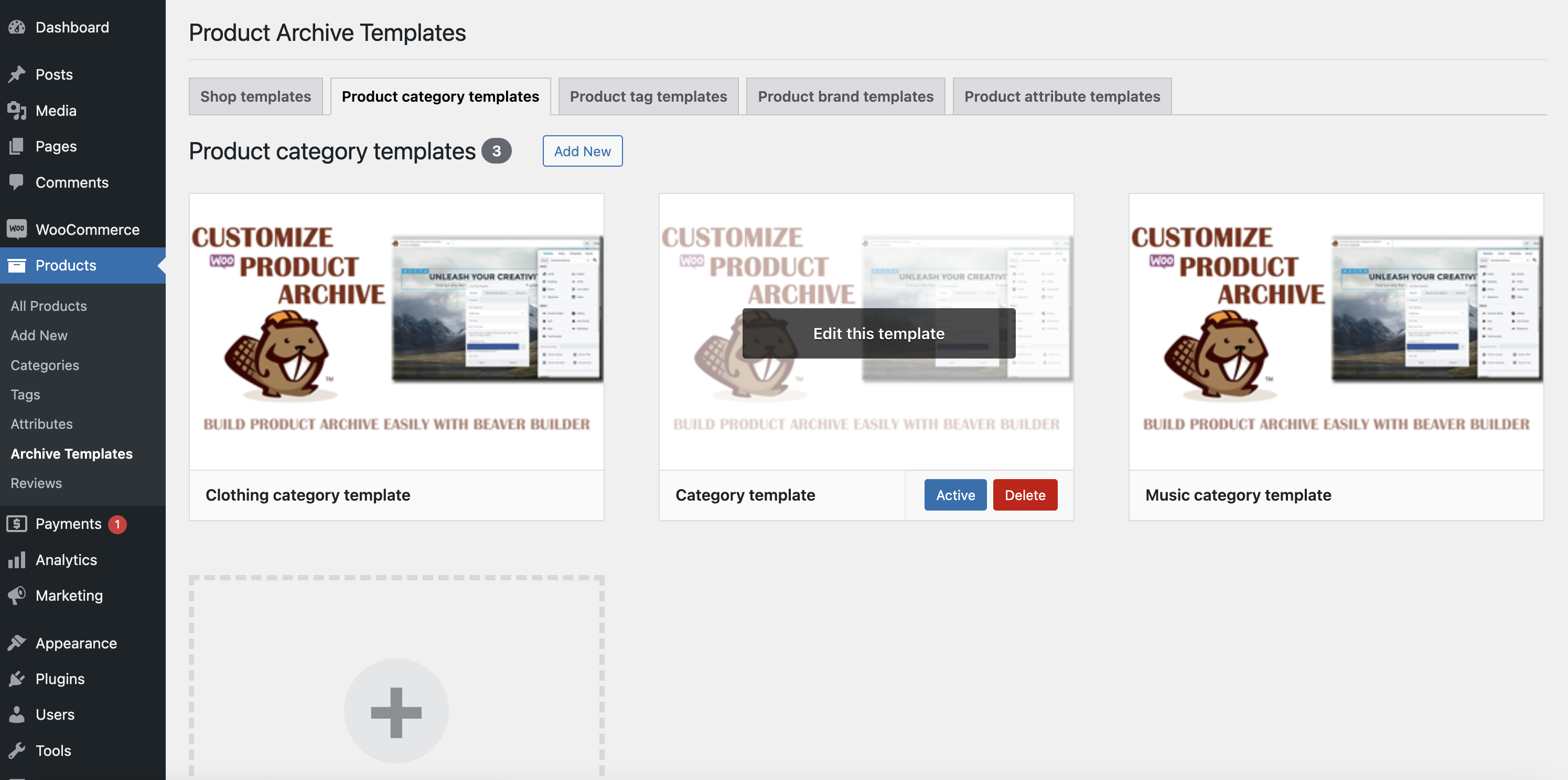This screenshot has width=1568, height=780.
Task: Open the Shop templates tab
Action: 256,96
